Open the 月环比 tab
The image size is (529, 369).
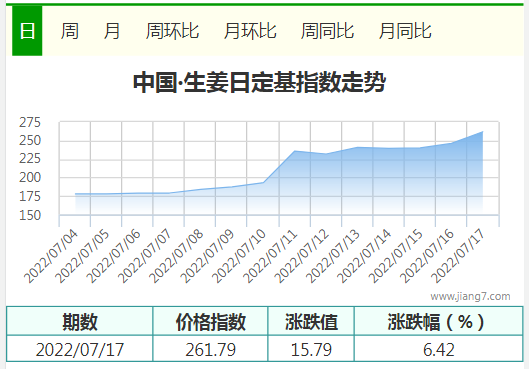click(250, 31)
